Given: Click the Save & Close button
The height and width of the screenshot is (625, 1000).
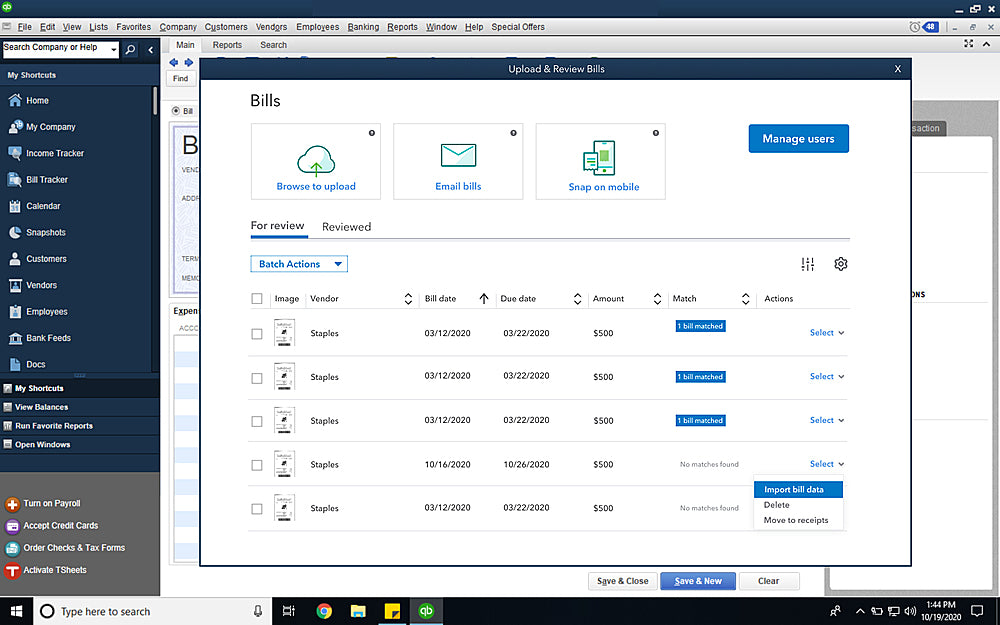Looking at the screenshot, I should 622,581.
